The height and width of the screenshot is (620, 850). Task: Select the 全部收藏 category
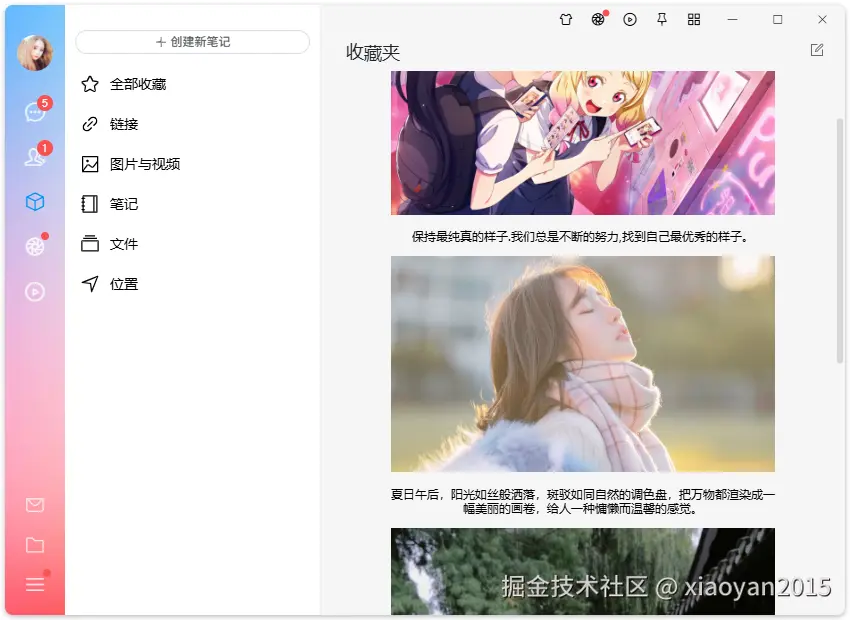click(192, 85)
